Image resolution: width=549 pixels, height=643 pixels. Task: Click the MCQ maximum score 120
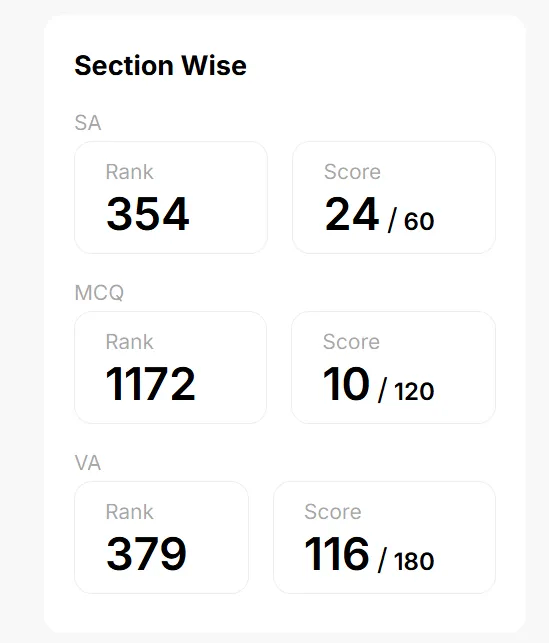point(414,391)
